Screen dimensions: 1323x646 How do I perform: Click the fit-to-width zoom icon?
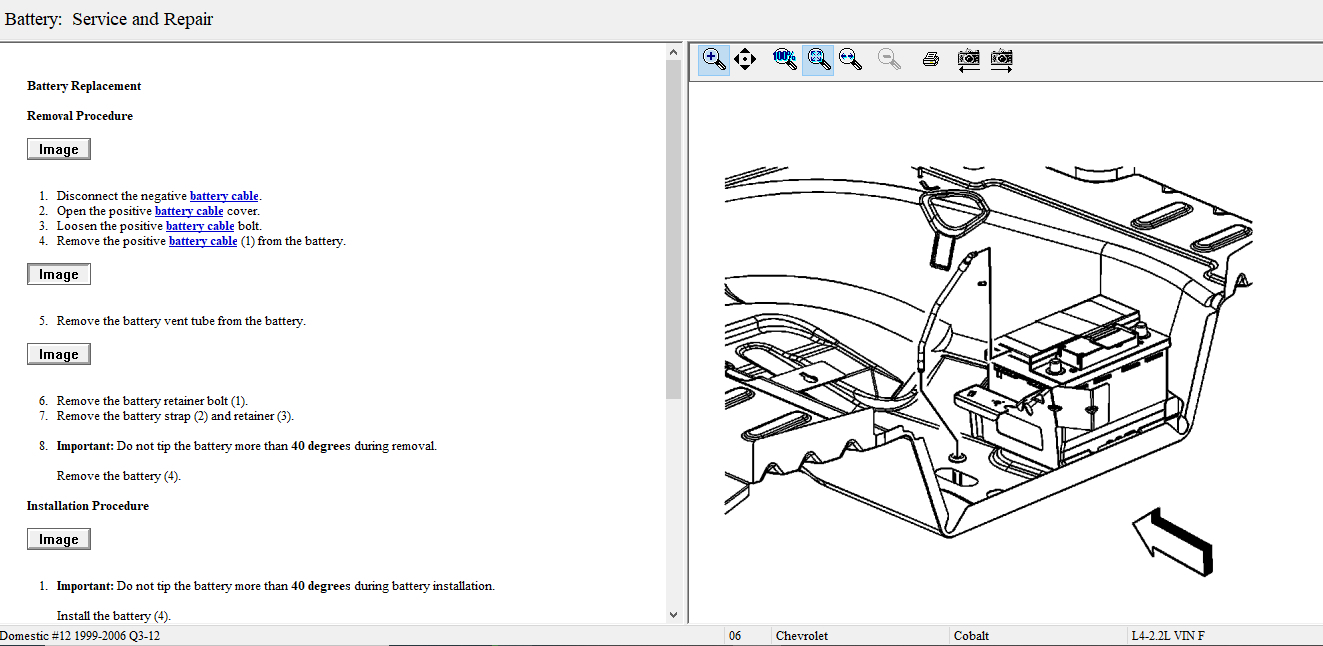click(x=851, y=59)
